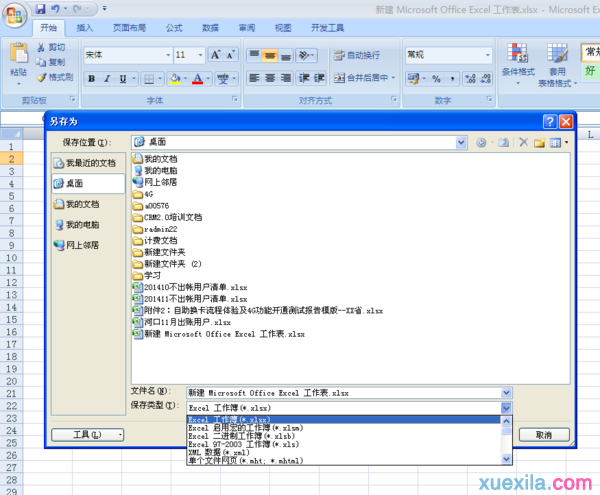Screen dimensions: 600x495
Task: Click the Delete X icon in dialog toolbar
Action: (x=523, y=142)
